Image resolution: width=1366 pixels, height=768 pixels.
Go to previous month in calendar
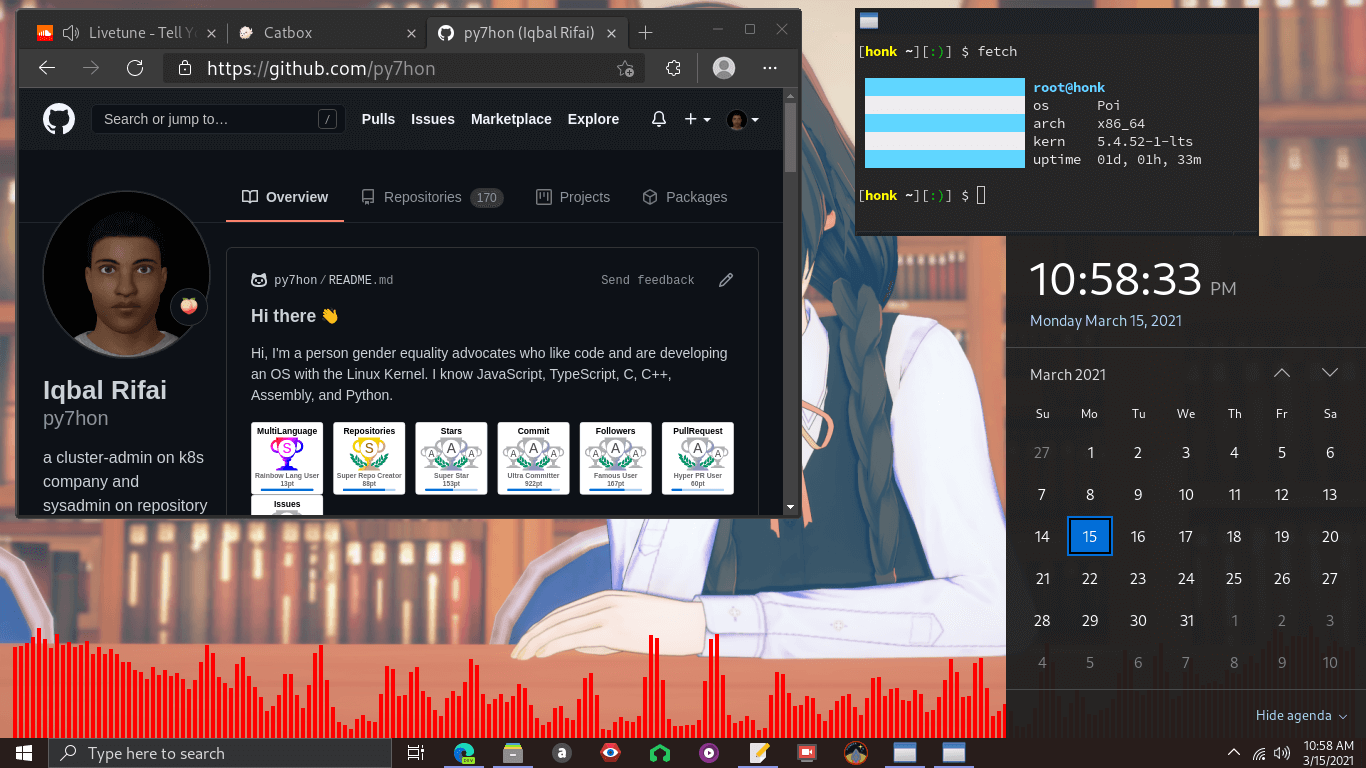tap(1282, 373)
